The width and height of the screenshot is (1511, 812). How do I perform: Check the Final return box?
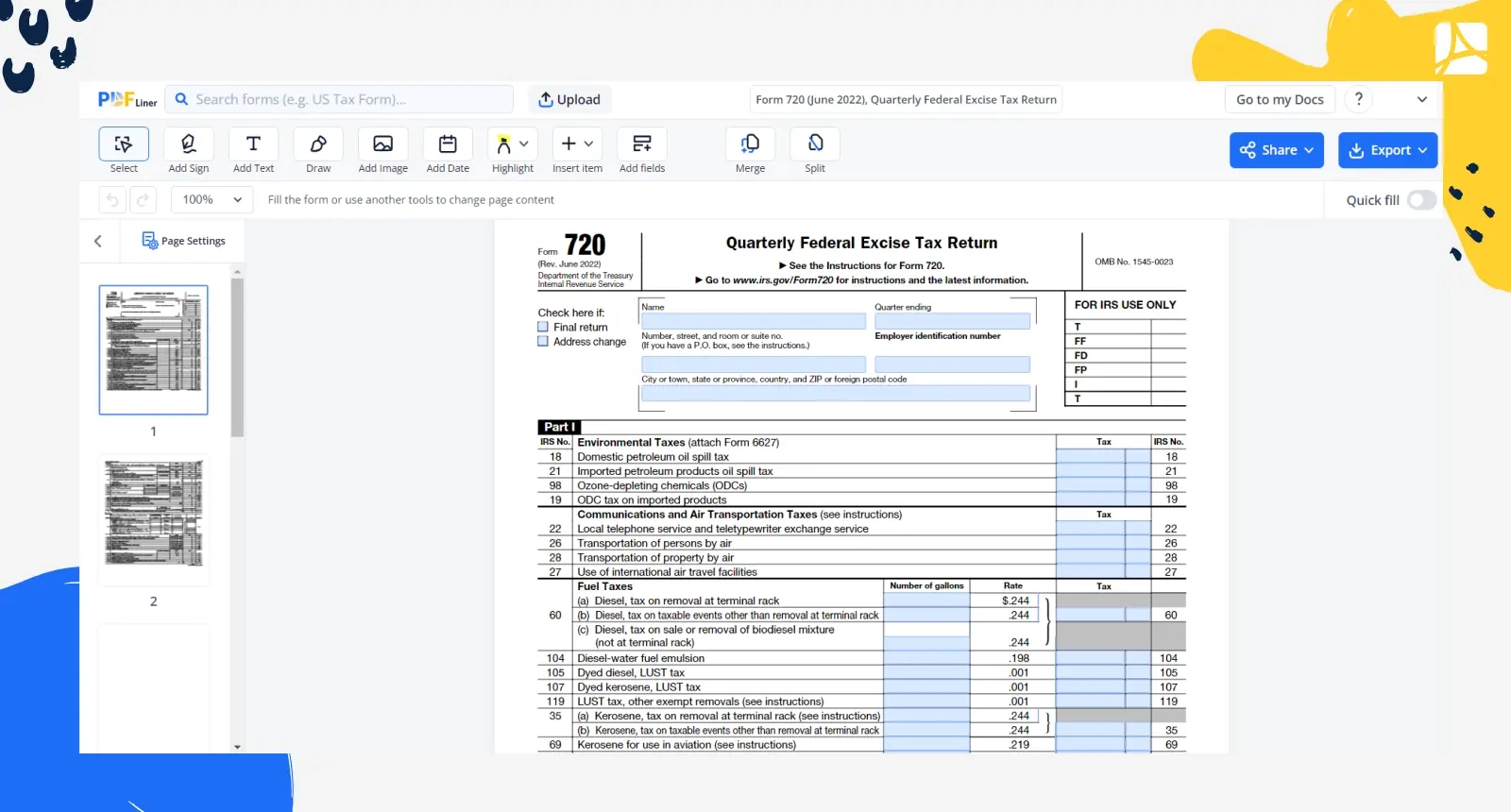(x=543, y=327)
